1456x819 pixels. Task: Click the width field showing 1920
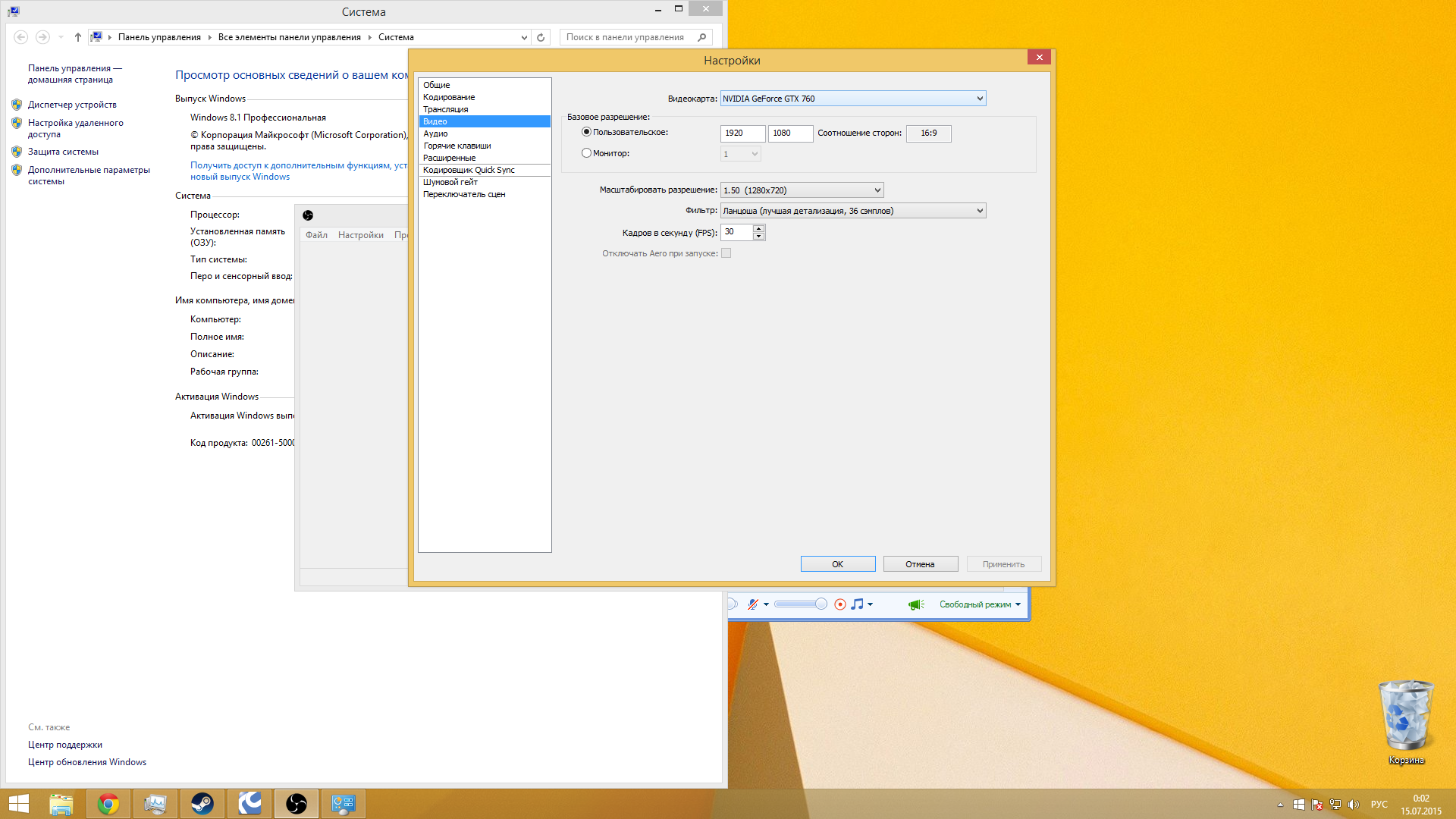point(742,133)
